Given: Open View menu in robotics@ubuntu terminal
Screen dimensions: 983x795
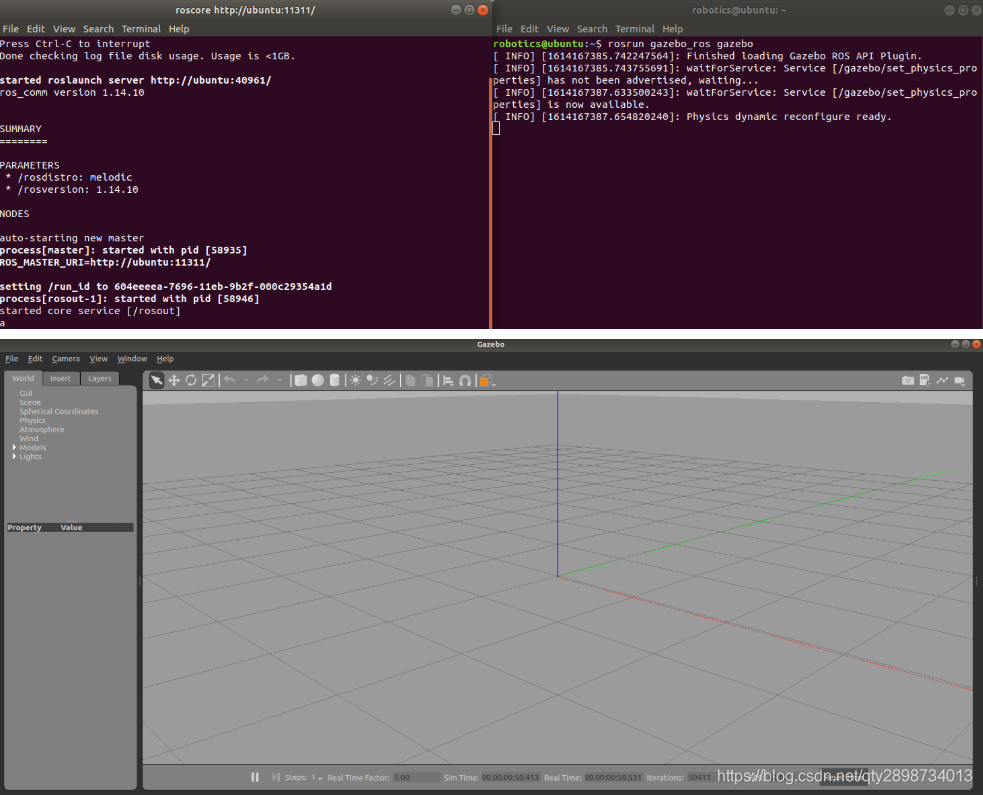Looking at the screenshot, I should click(557, 29).
